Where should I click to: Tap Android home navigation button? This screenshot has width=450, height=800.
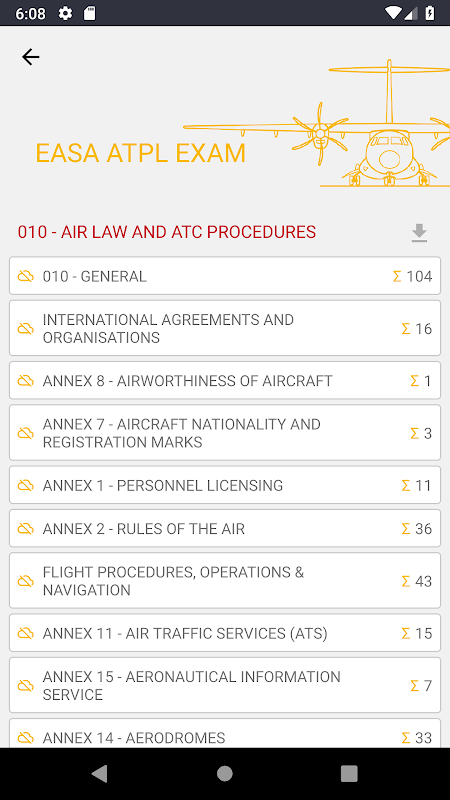pyautogui.click(x=224, y=774)
